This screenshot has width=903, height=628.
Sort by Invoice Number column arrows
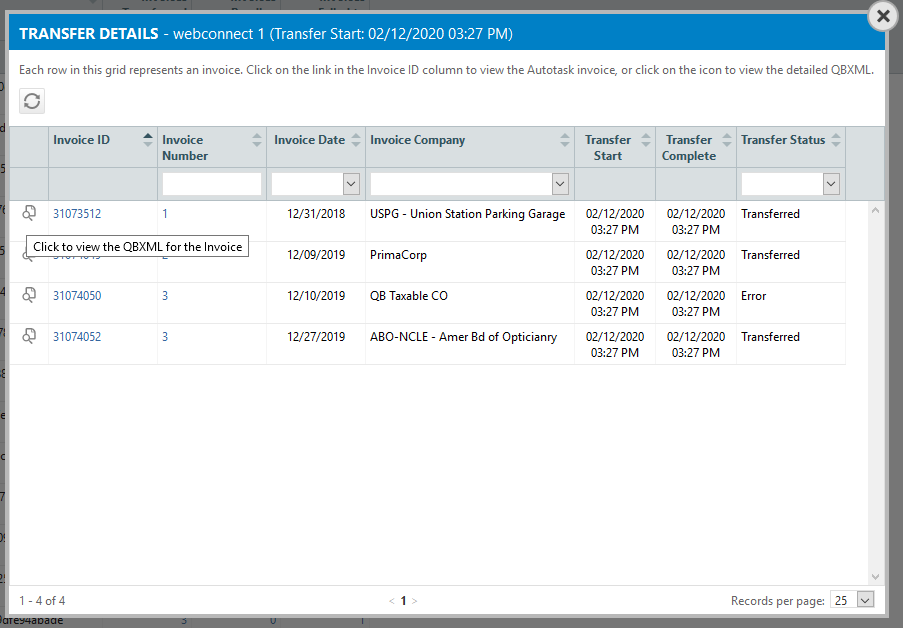tap(257, 141)
